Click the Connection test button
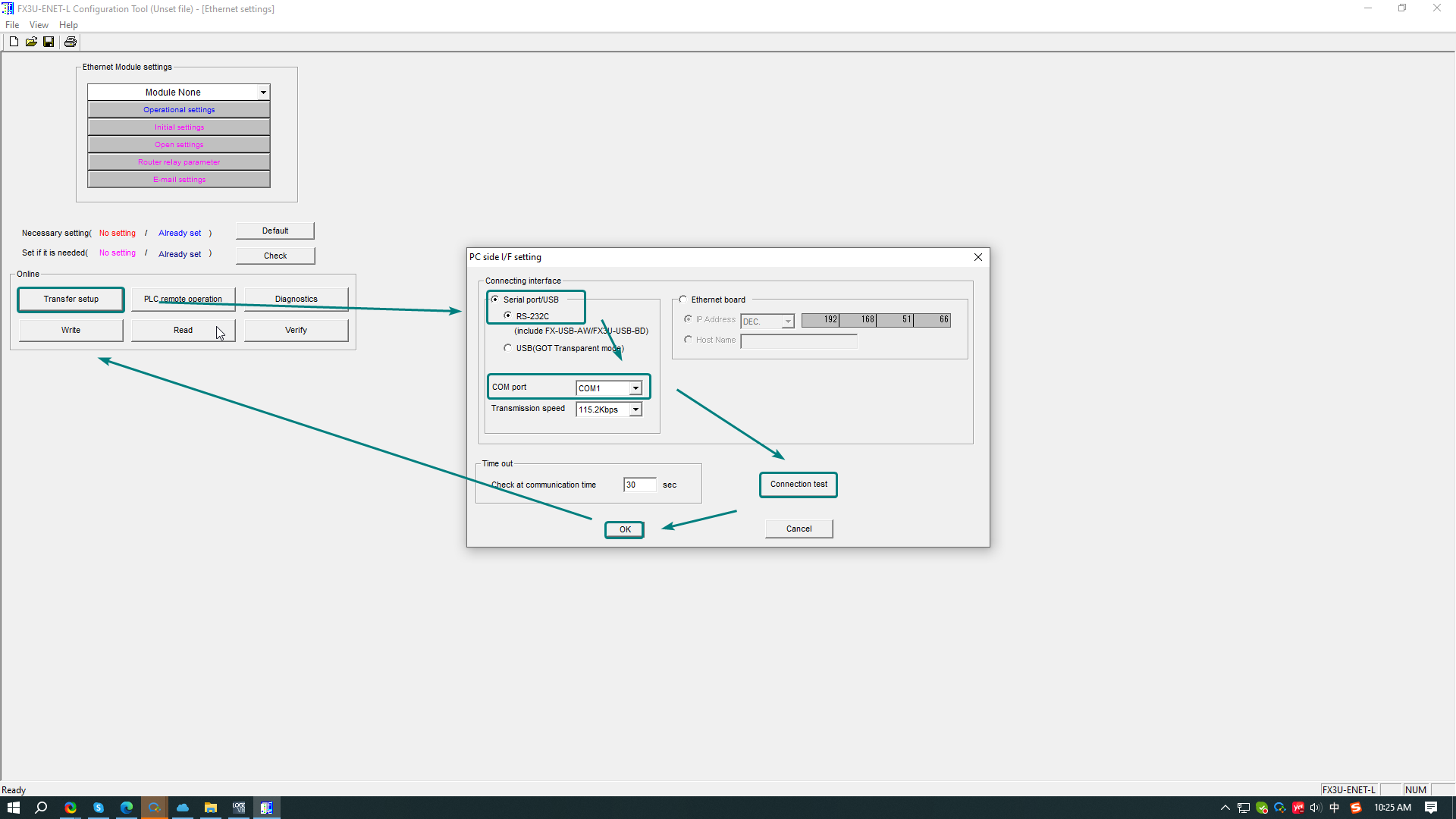This screenshot has width=1456, height=819. pyautogui.click(x=799, y=485)
